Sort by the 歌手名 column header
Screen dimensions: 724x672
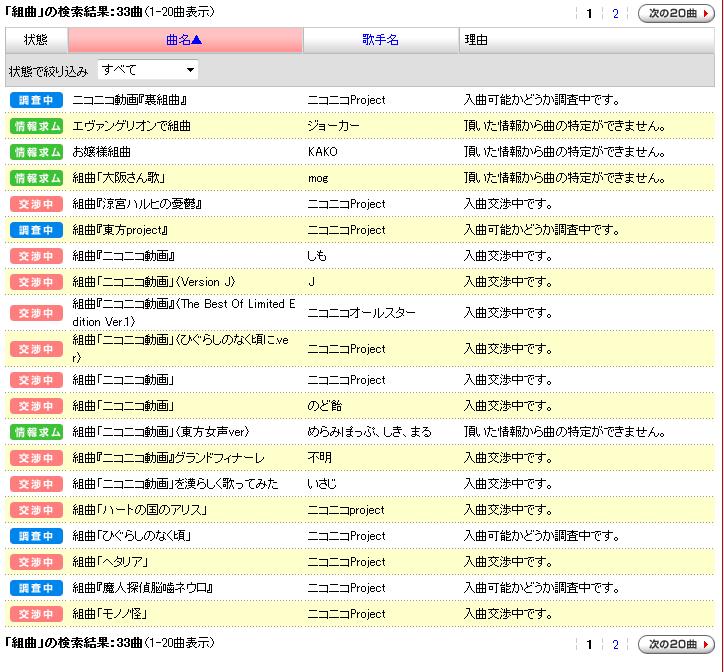pyautogui.click(x=380, y=40)
